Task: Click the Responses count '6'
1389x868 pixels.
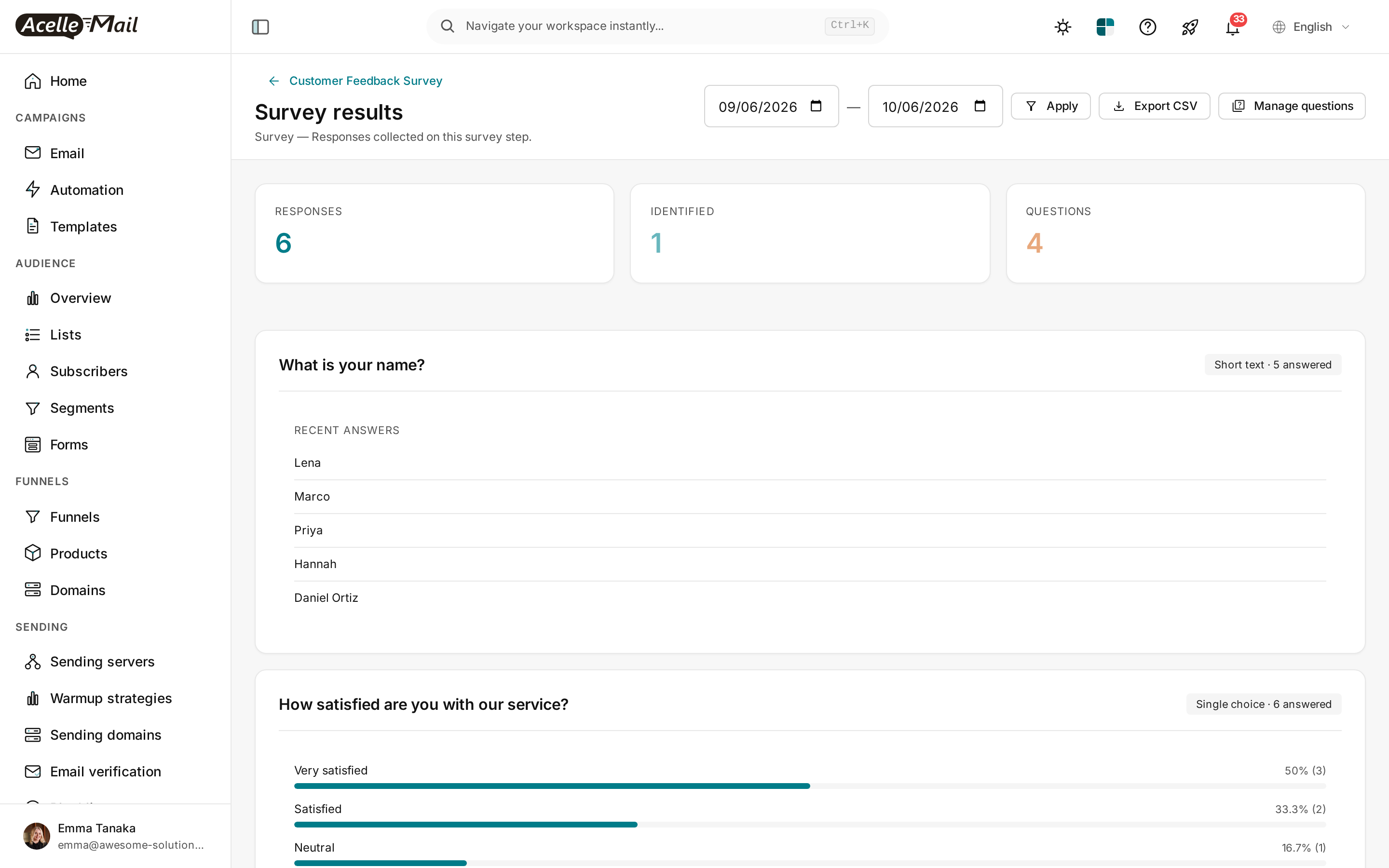Action: [x=284, y=243]
